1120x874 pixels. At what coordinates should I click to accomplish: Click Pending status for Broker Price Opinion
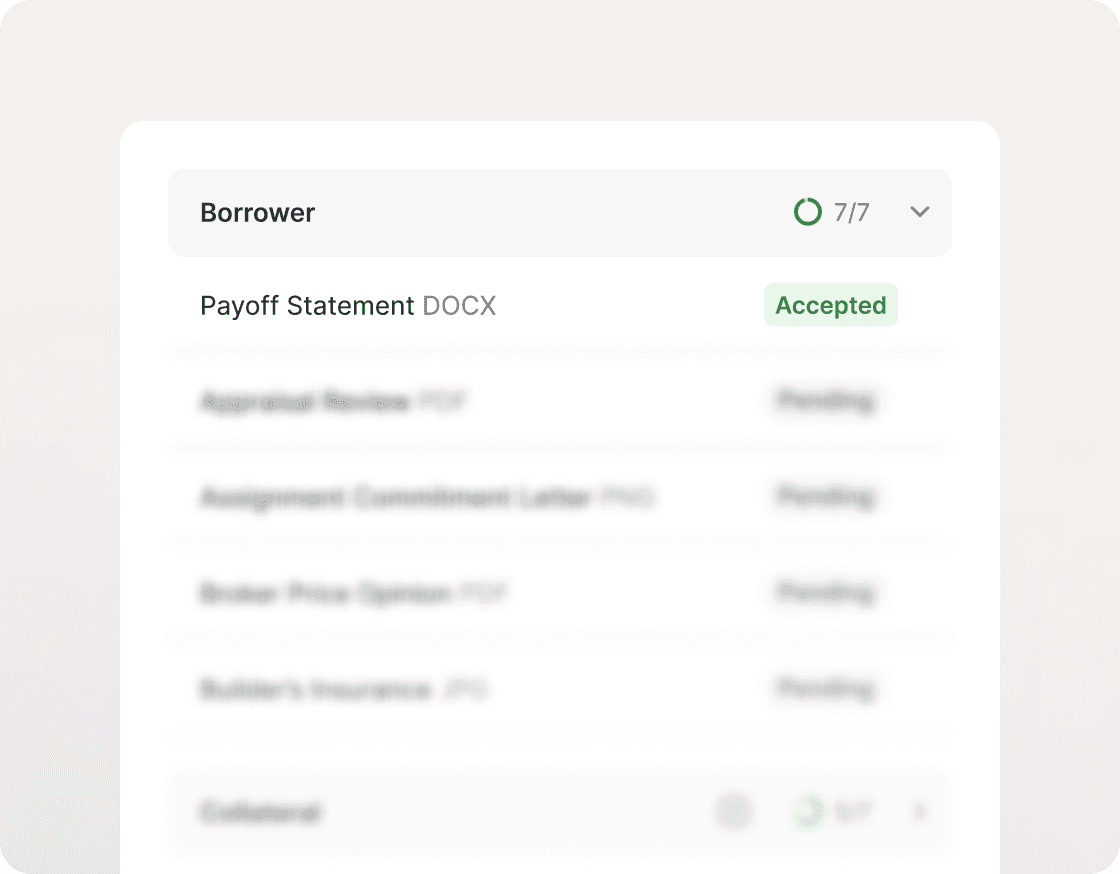826,593
